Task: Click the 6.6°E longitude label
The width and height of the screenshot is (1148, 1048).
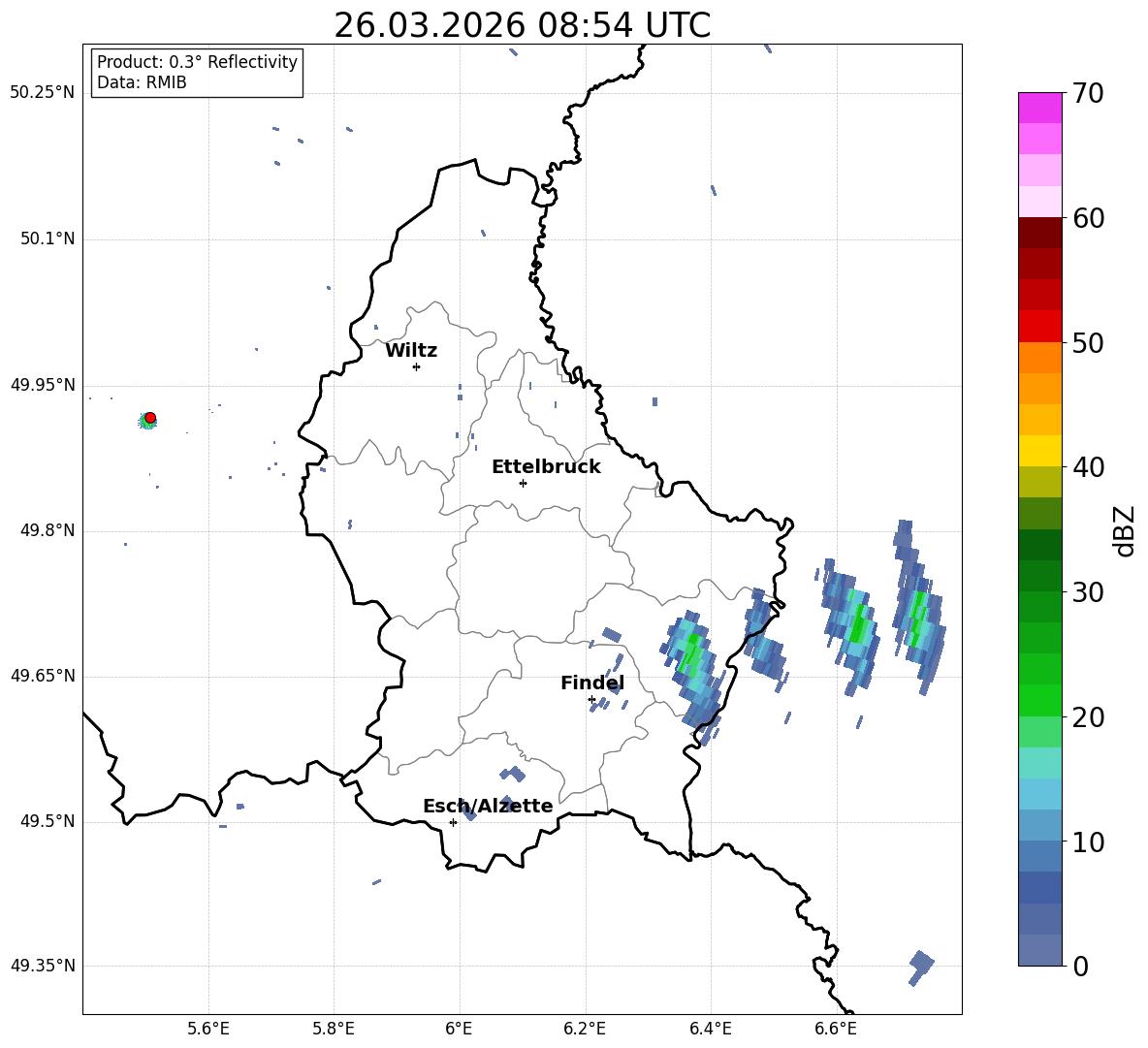Action: coord(836,1029)
